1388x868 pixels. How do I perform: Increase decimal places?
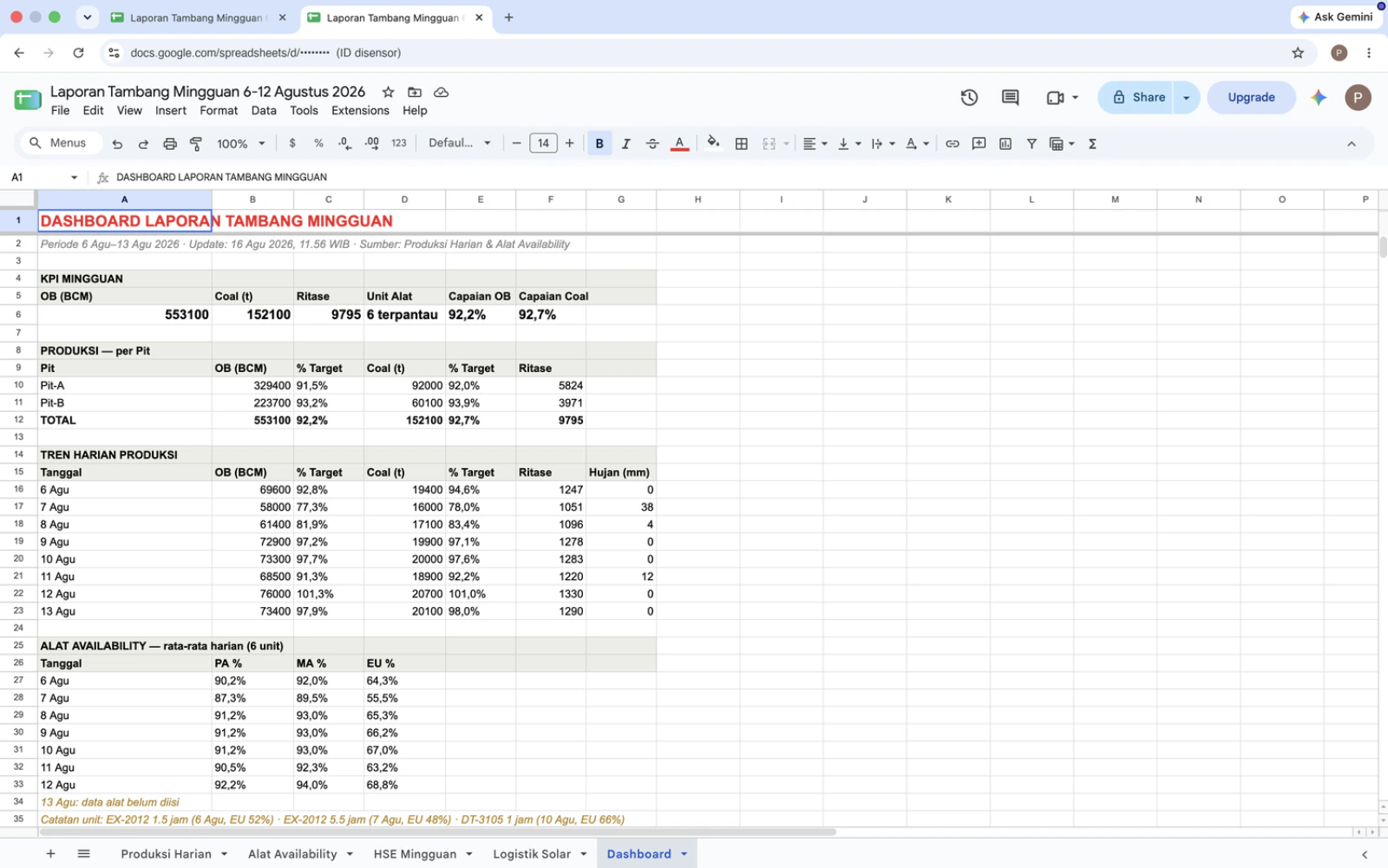372,144
